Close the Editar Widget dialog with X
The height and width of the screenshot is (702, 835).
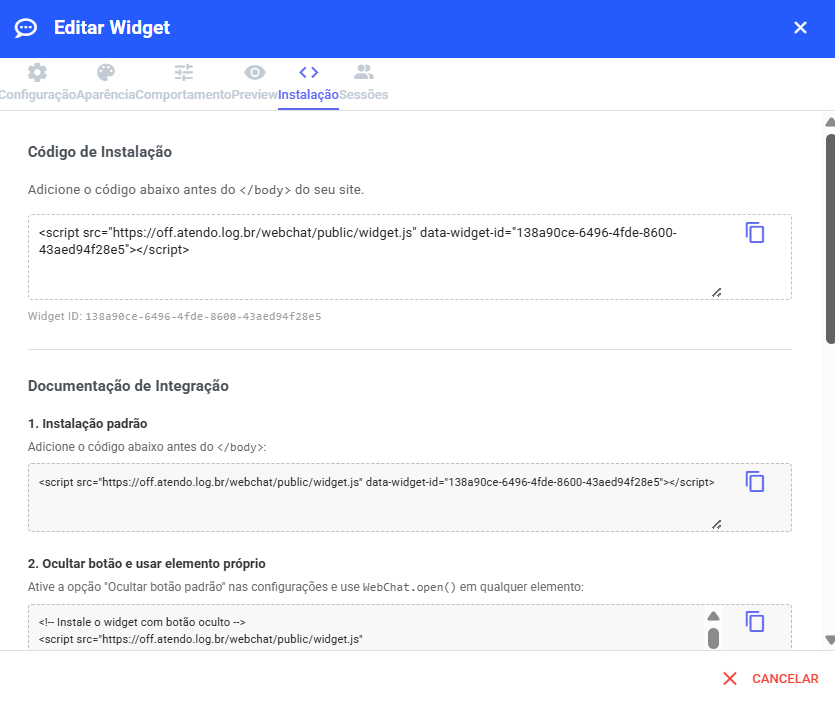(x=800, y=28)
